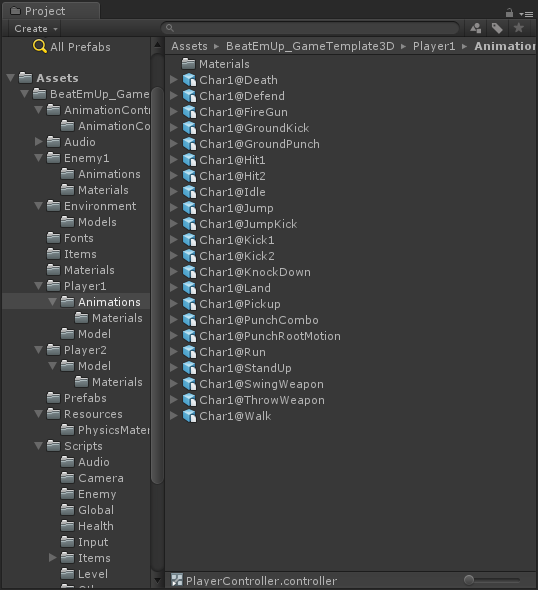This screenshot has height=590, width=538.
Task: Select Char1@Hit2 asset
Action: pyautogui.click(x=232, y=176)
